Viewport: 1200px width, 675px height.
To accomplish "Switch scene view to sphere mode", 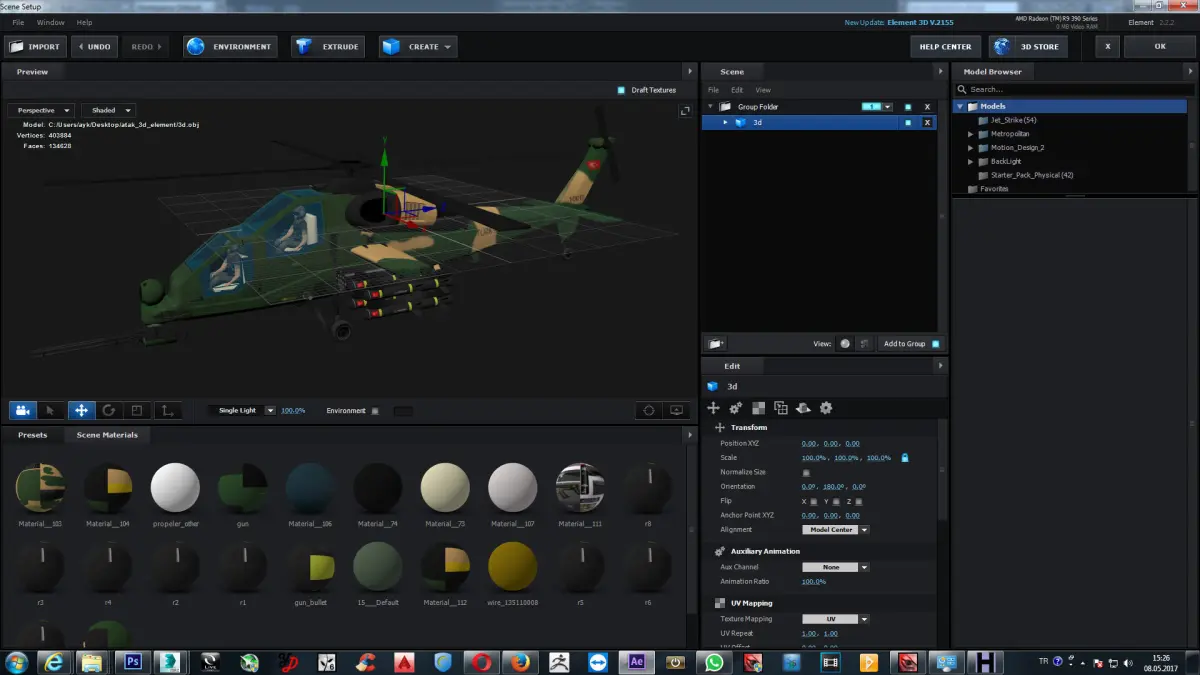I will tap(845, 343).
